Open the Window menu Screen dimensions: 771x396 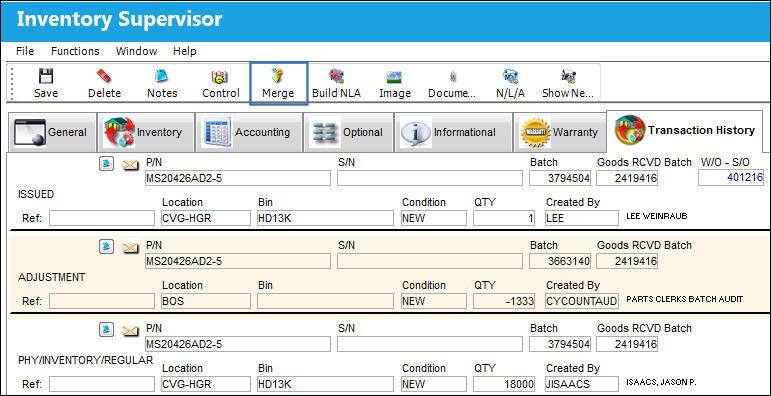[136, 51]
